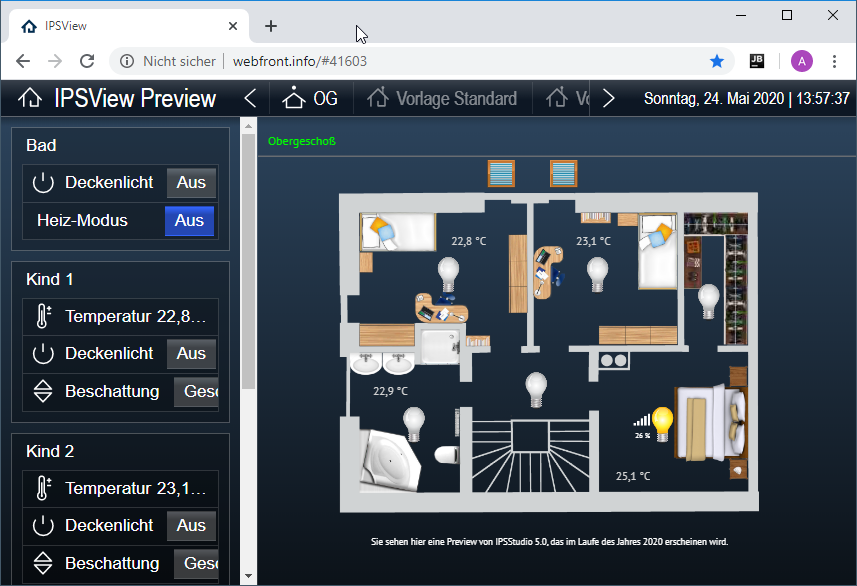Toggle Kind 2 Deckenlicht Aus button
The height and width of the screenshot is (586, 857).
click(x=191, y=526)
